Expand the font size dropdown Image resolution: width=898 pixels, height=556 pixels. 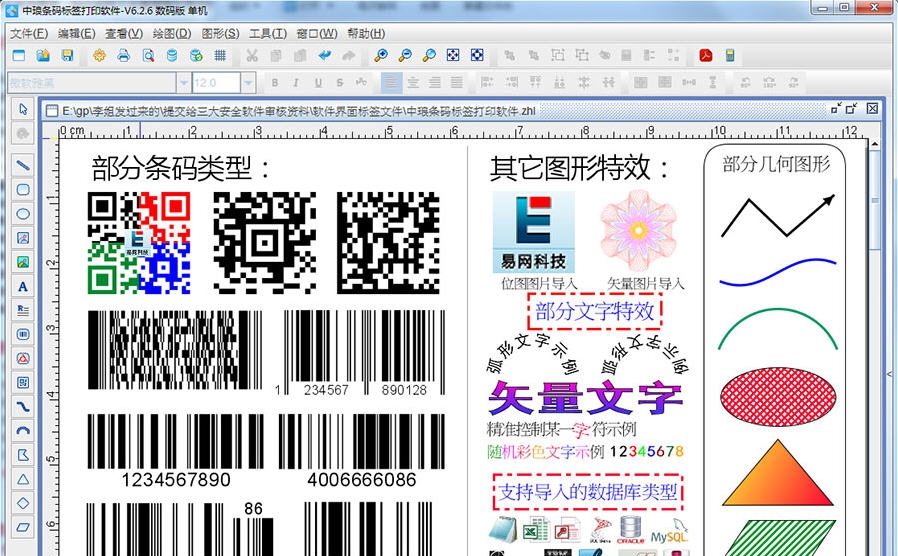[x=248, y=83]
